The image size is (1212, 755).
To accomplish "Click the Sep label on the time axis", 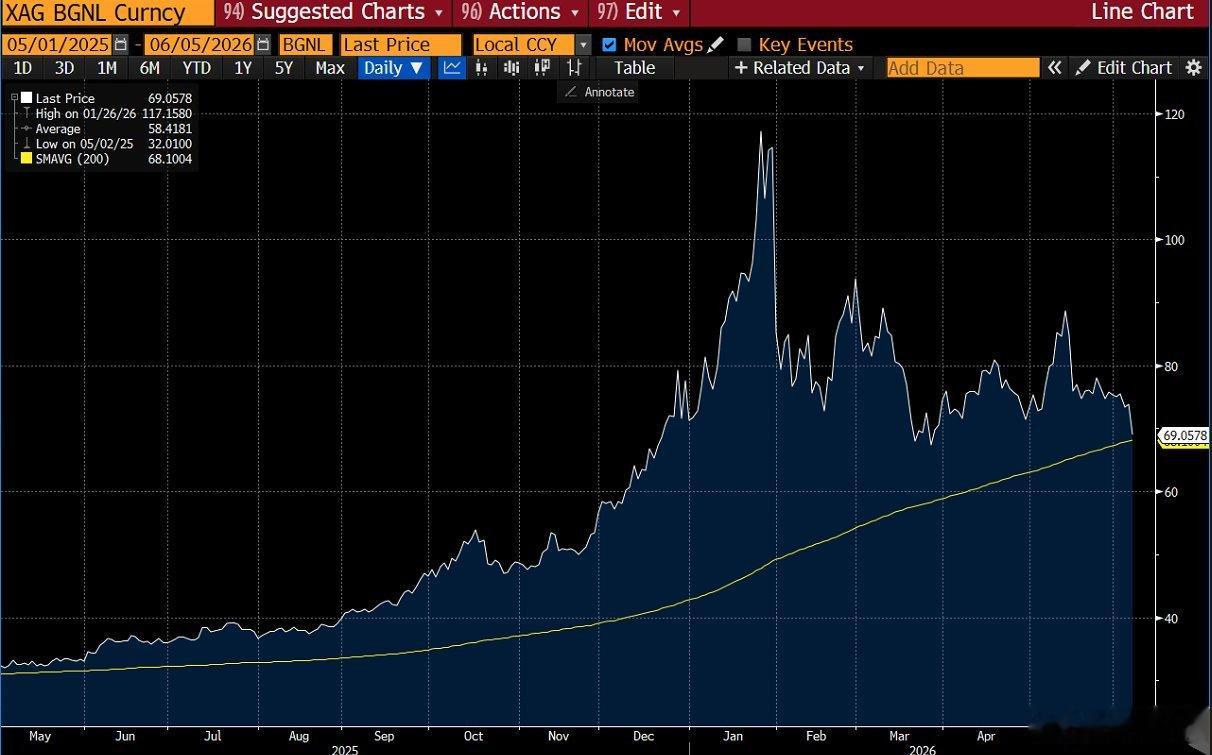I will pos(384,736).
